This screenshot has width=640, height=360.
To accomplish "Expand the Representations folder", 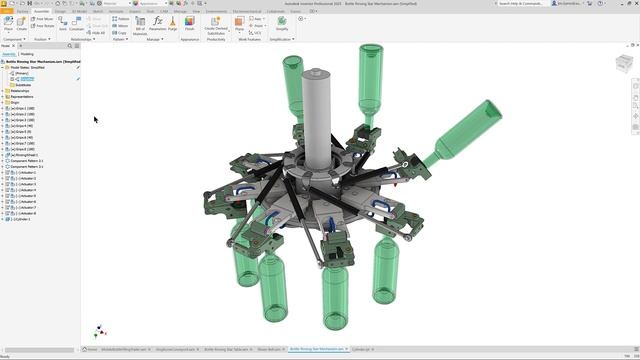I will coord(2,97).
